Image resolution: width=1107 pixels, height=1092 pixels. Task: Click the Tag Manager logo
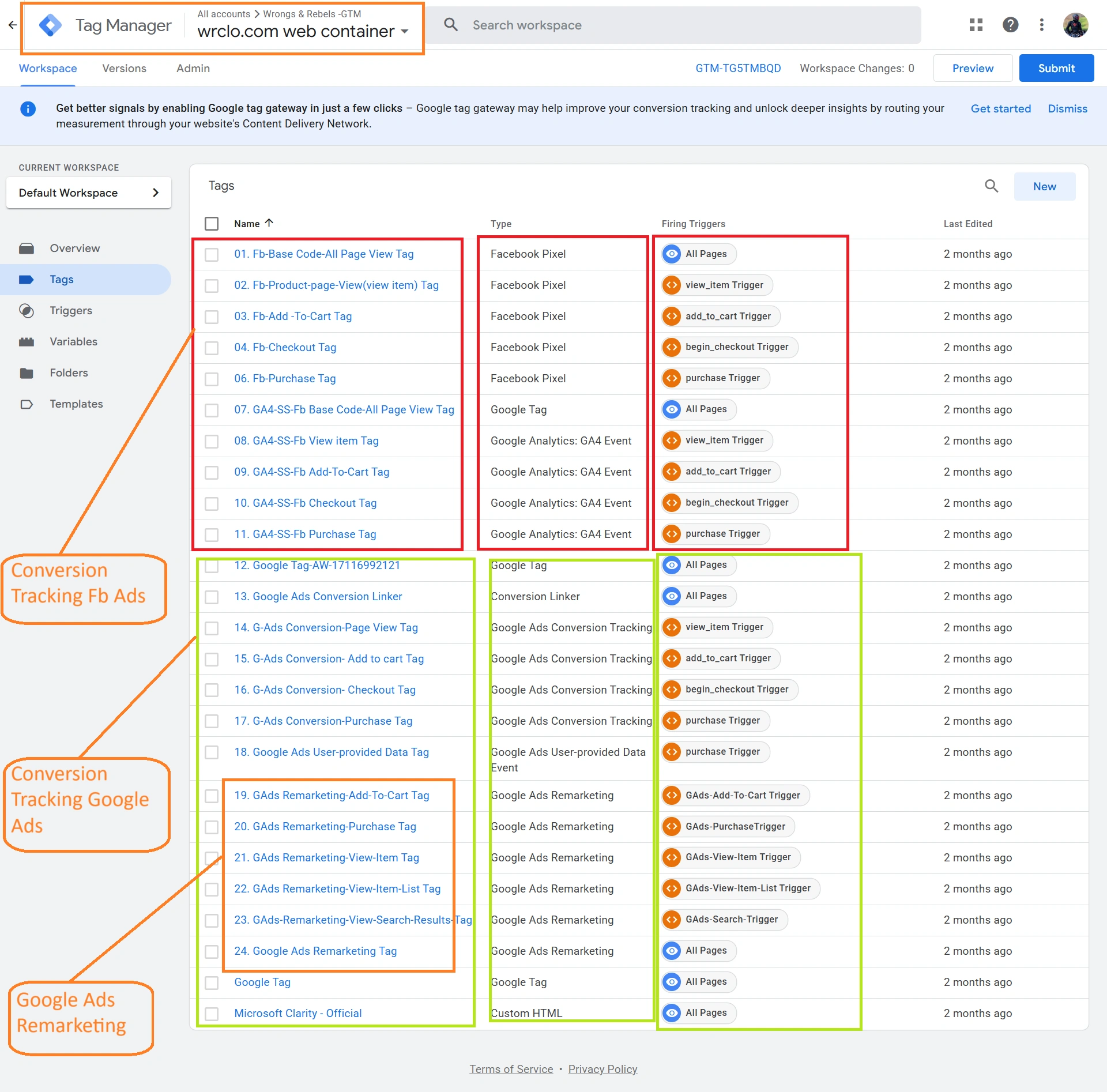click(x=51, y=25)
